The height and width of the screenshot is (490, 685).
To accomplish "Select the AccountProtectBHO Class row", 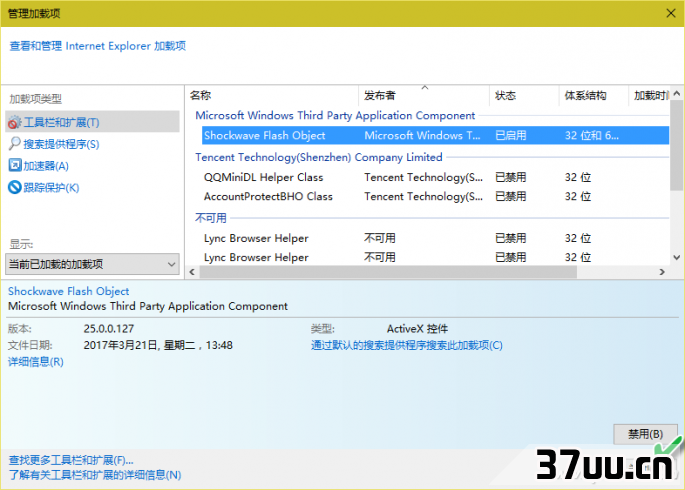I will click(435, 197).
